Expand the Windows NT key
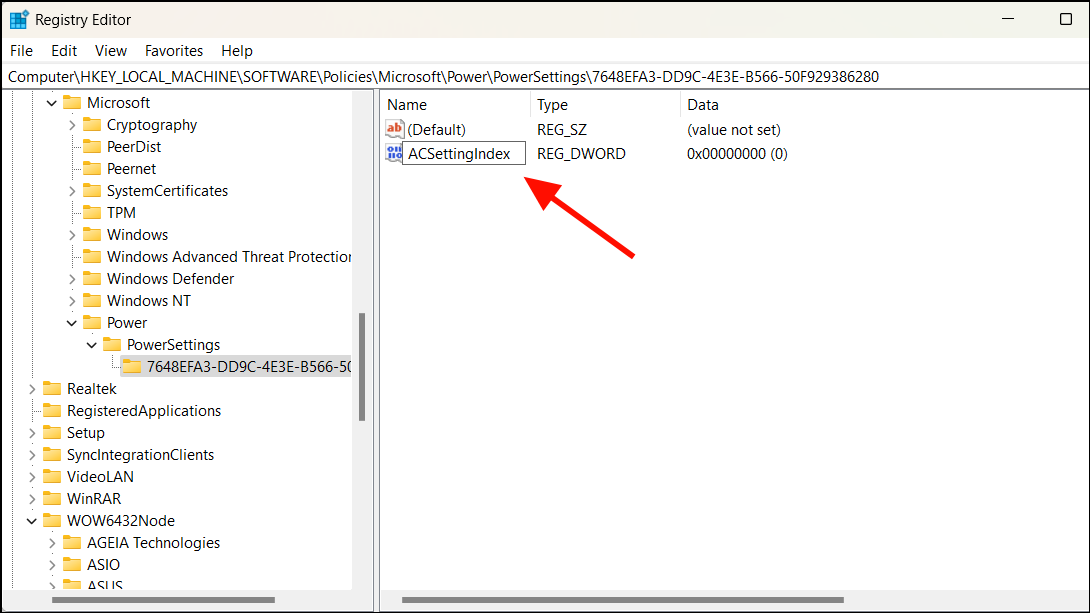Image resolution: width=1090 pixels, height=613 pixels. [x=72, y=301]
